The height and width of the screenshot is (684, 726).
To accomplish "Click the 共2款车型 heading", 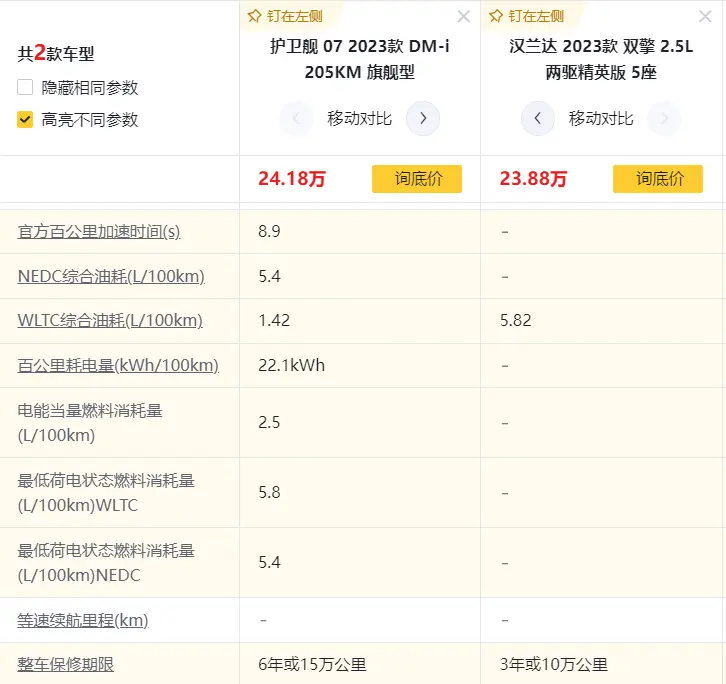I will click(56, 53).
